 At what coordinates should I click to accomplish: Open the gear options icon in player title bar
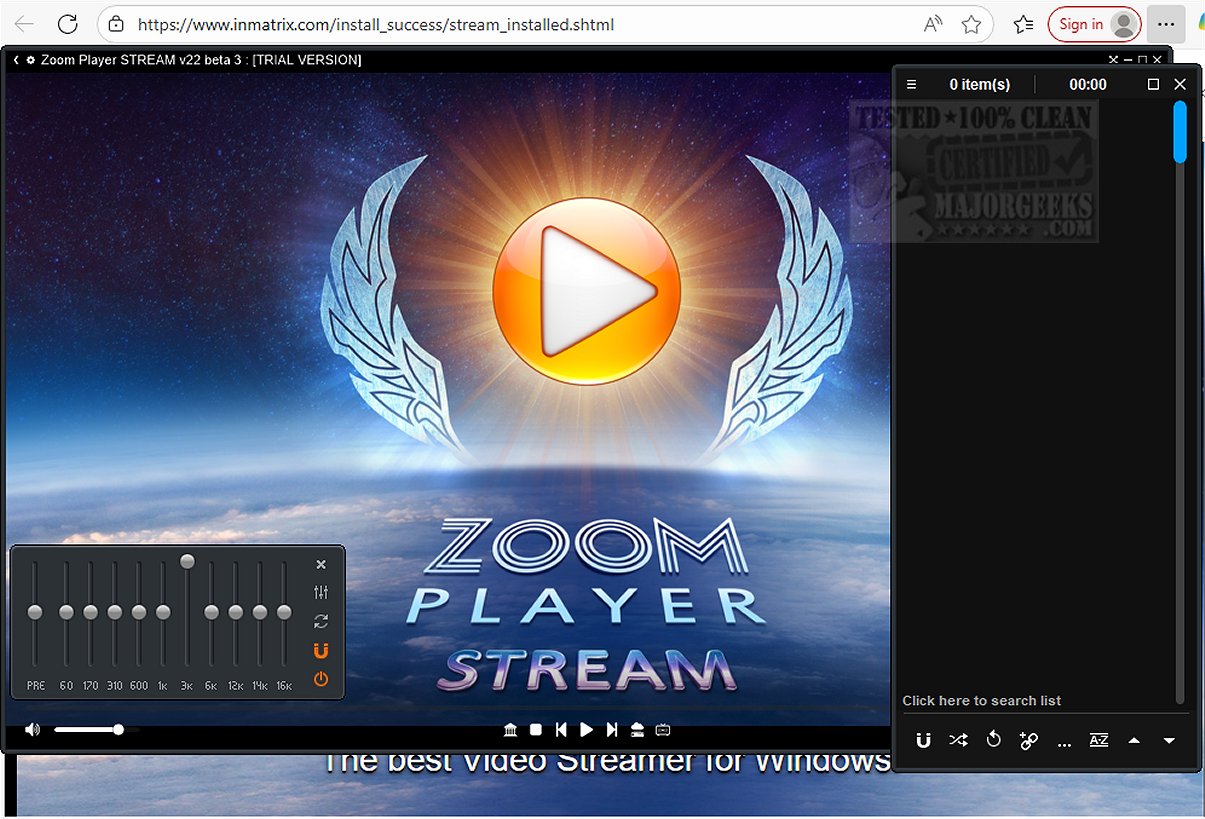pyautogui.click(x=31, y=60)
